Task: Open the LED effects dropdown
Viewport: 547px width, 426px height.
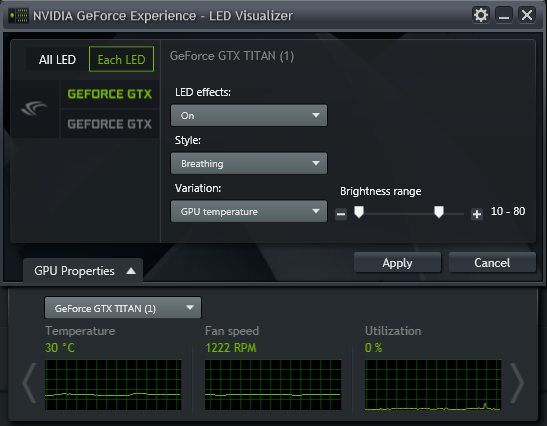Action: 249,115
